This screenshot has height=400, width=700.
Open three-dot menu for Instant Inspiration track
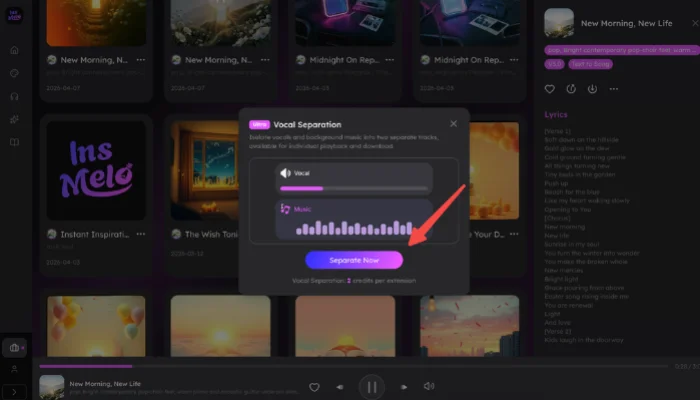coord(141,234)
